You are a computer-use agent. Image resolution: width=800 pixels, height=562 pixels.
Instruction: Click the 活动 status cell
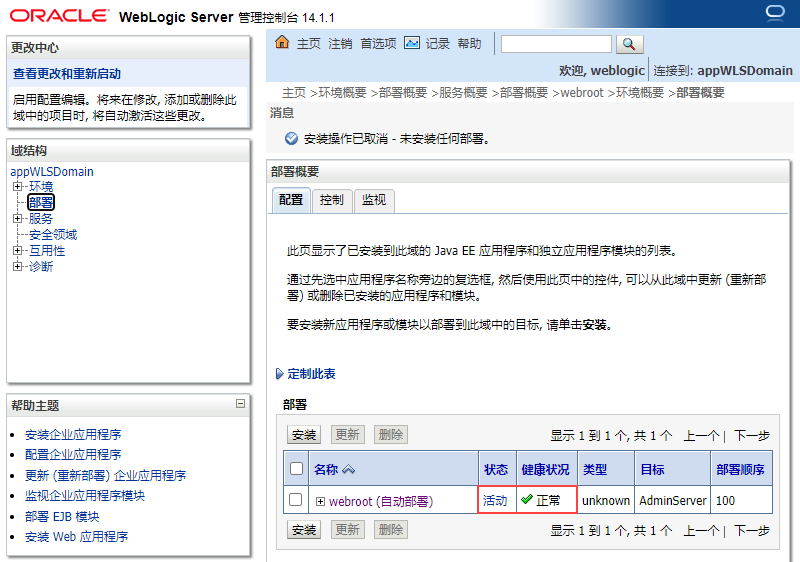coord(495,500)
